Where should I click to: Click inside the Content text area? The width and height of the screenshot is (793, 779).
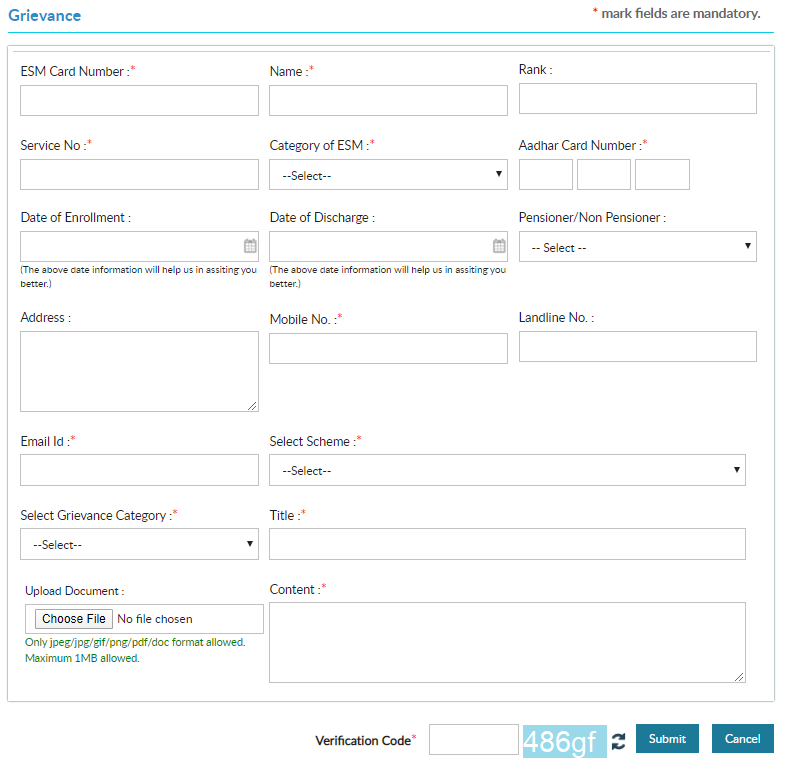coord(507,642)
